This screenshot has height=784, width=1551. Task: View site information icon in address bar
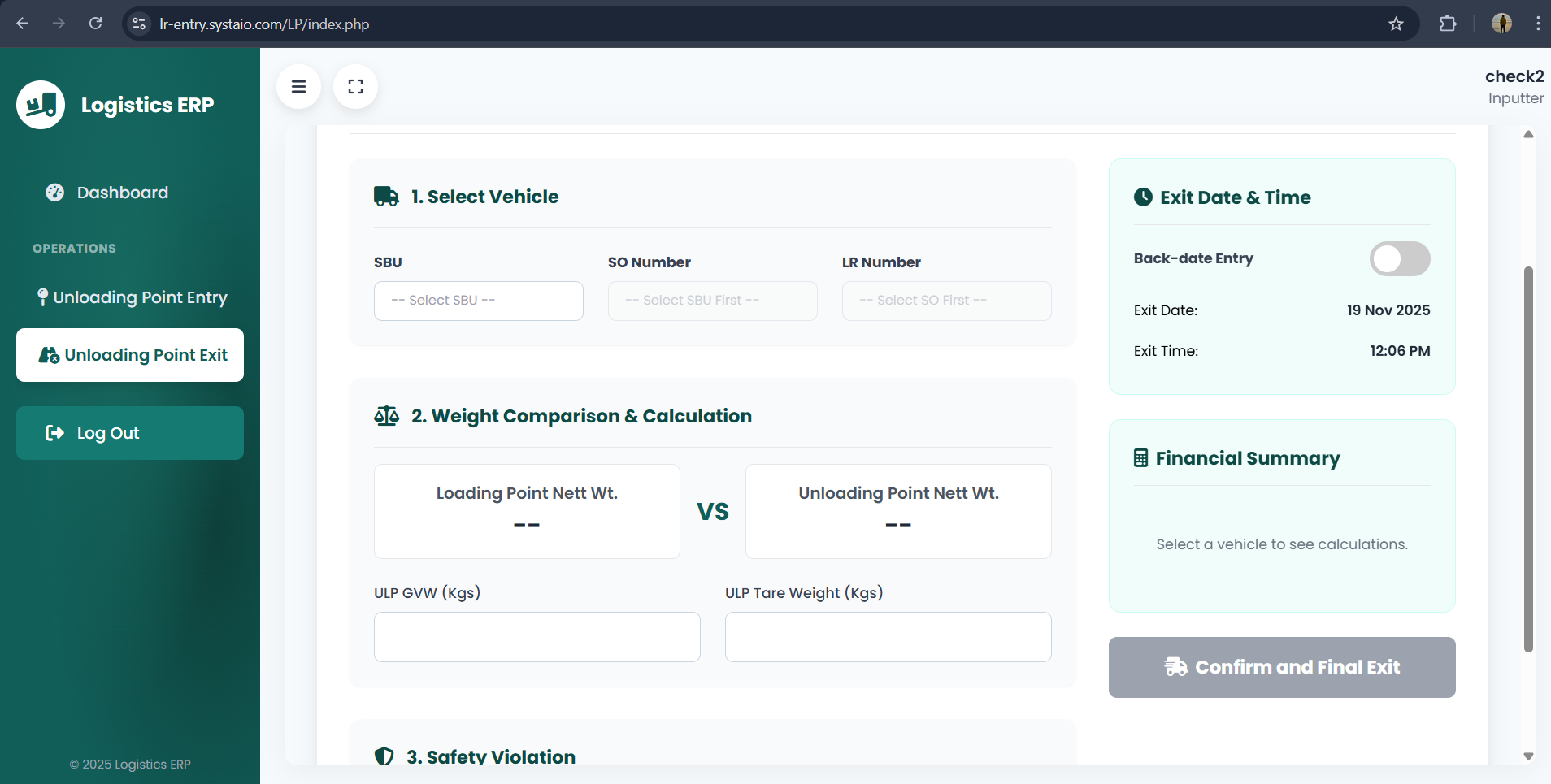click(x=139, y=24)
